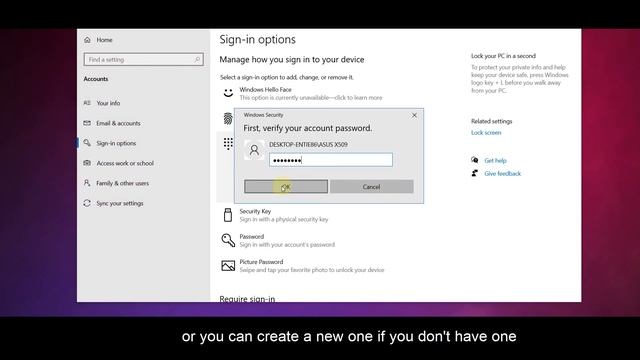This screenshot has width=640, height=360.
Task: Click the fingerprint icon
Action: coord(228,119)
